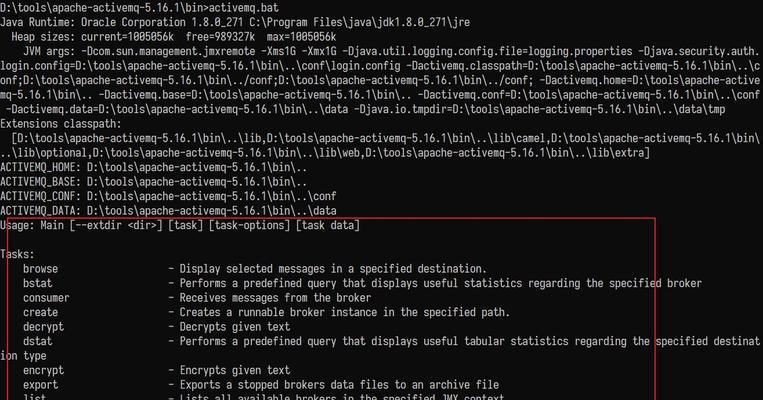This screenshot has width=763, height=400.
Task: Select the 'bstat' task name
Action: click(x=37, y=283)
